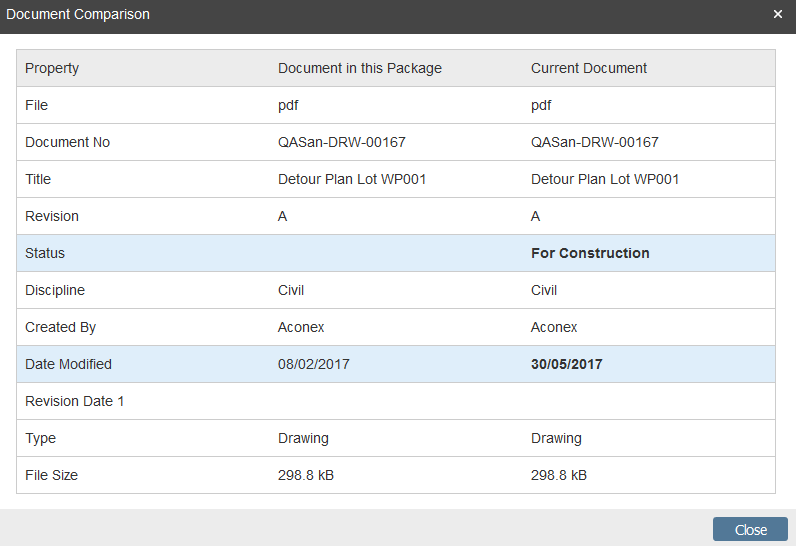The width and height of the screenshot is (796, 546).
Task: Select current document title Detour Plan Lot WP001
Action: click(605, 179)
